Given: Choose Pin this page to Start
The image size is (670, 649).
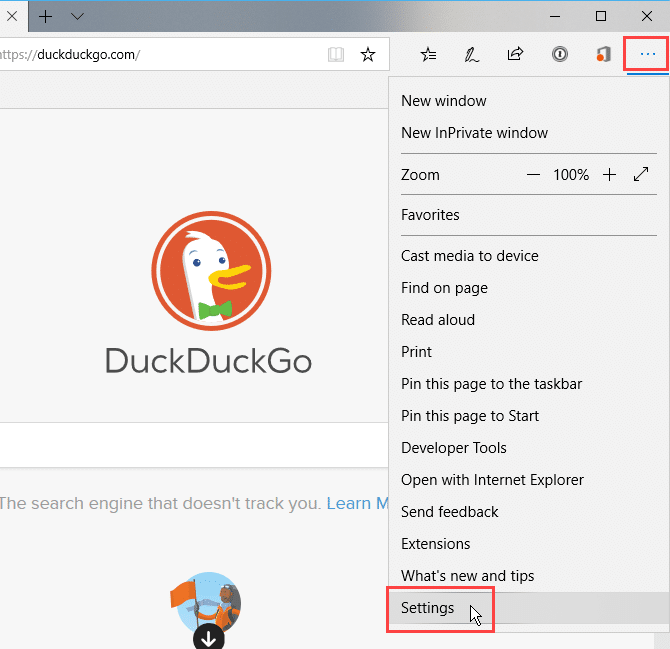Looking at the screenshot, I should pyautogui.click(x=529, y=416).
